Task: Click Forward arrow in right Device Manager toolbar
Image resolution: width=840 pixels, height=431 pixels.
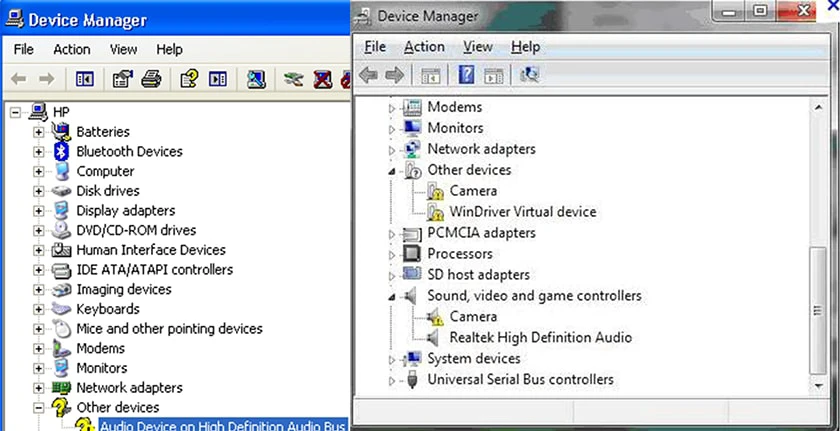Action: (394, 75)
